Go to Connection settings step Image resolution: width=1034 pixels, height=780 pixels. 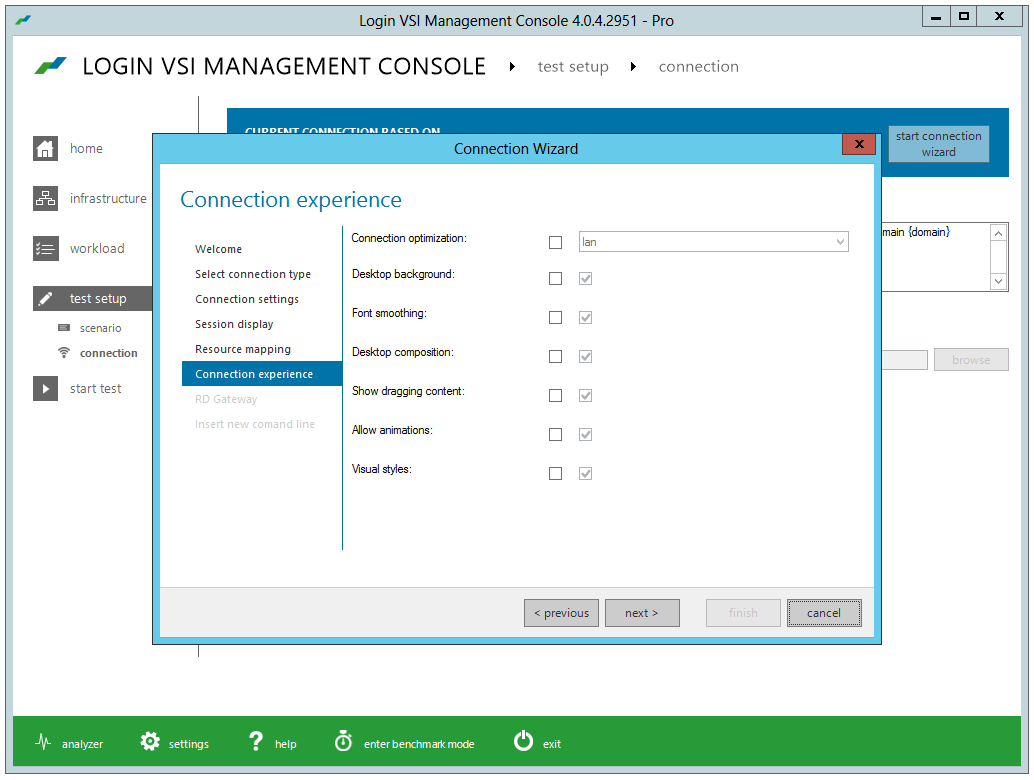point(247,299)
